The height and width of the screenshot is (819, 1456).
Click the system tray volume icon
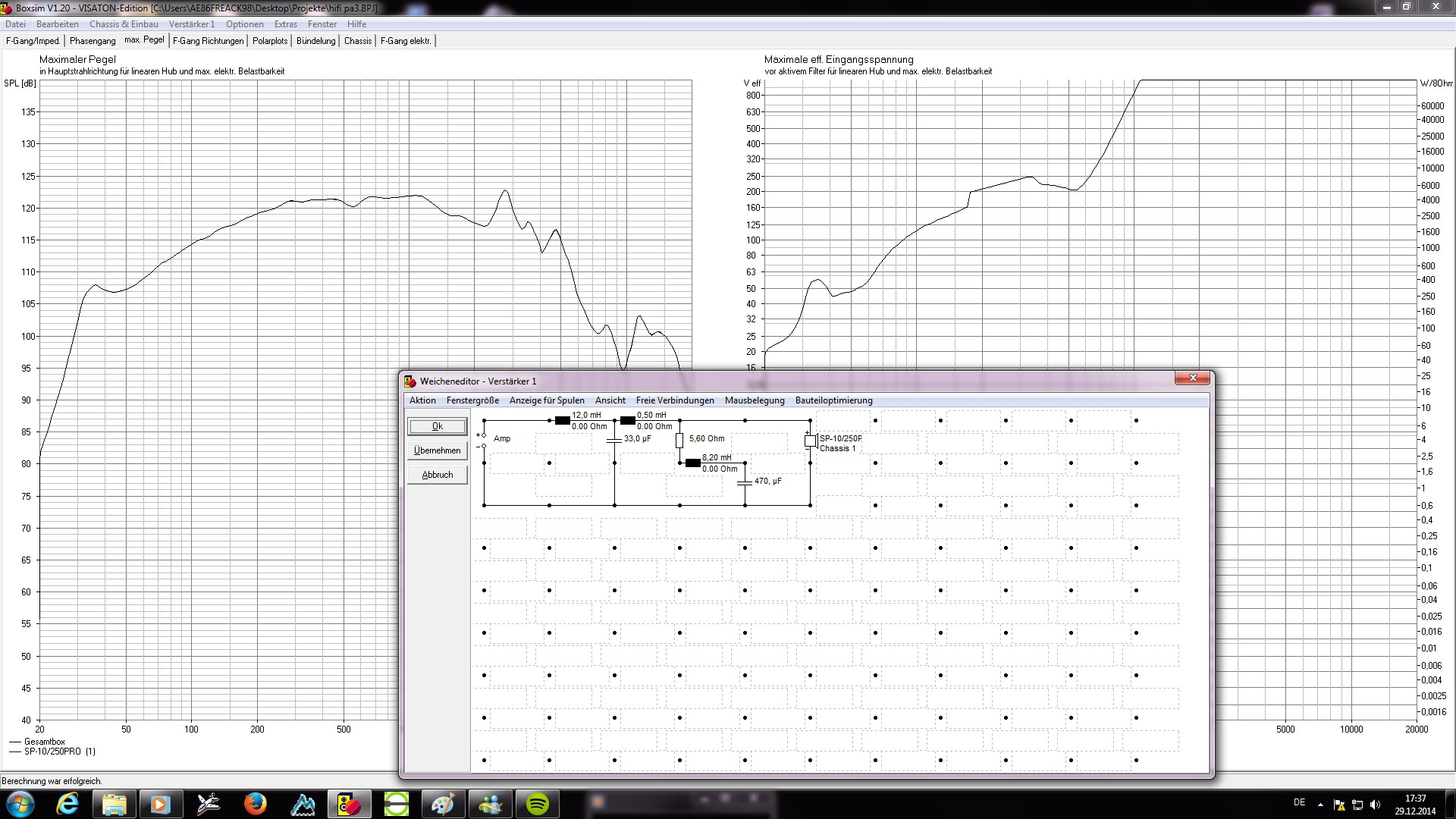click(x=1376, y=805)
